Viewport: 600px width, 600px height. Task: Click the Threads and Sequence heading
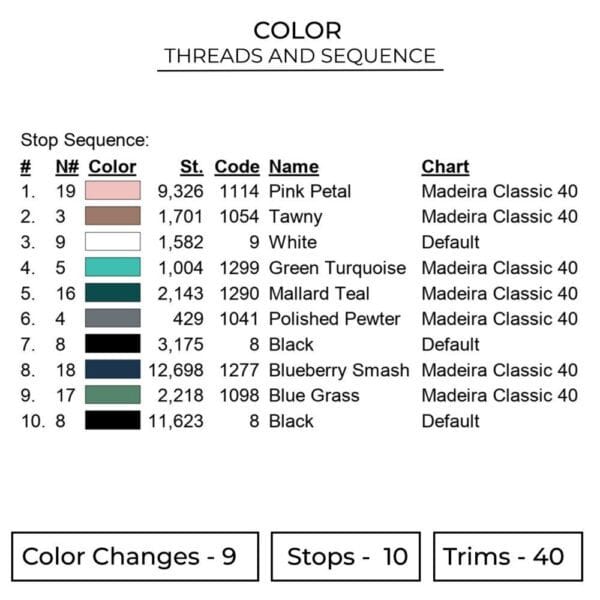299,56
